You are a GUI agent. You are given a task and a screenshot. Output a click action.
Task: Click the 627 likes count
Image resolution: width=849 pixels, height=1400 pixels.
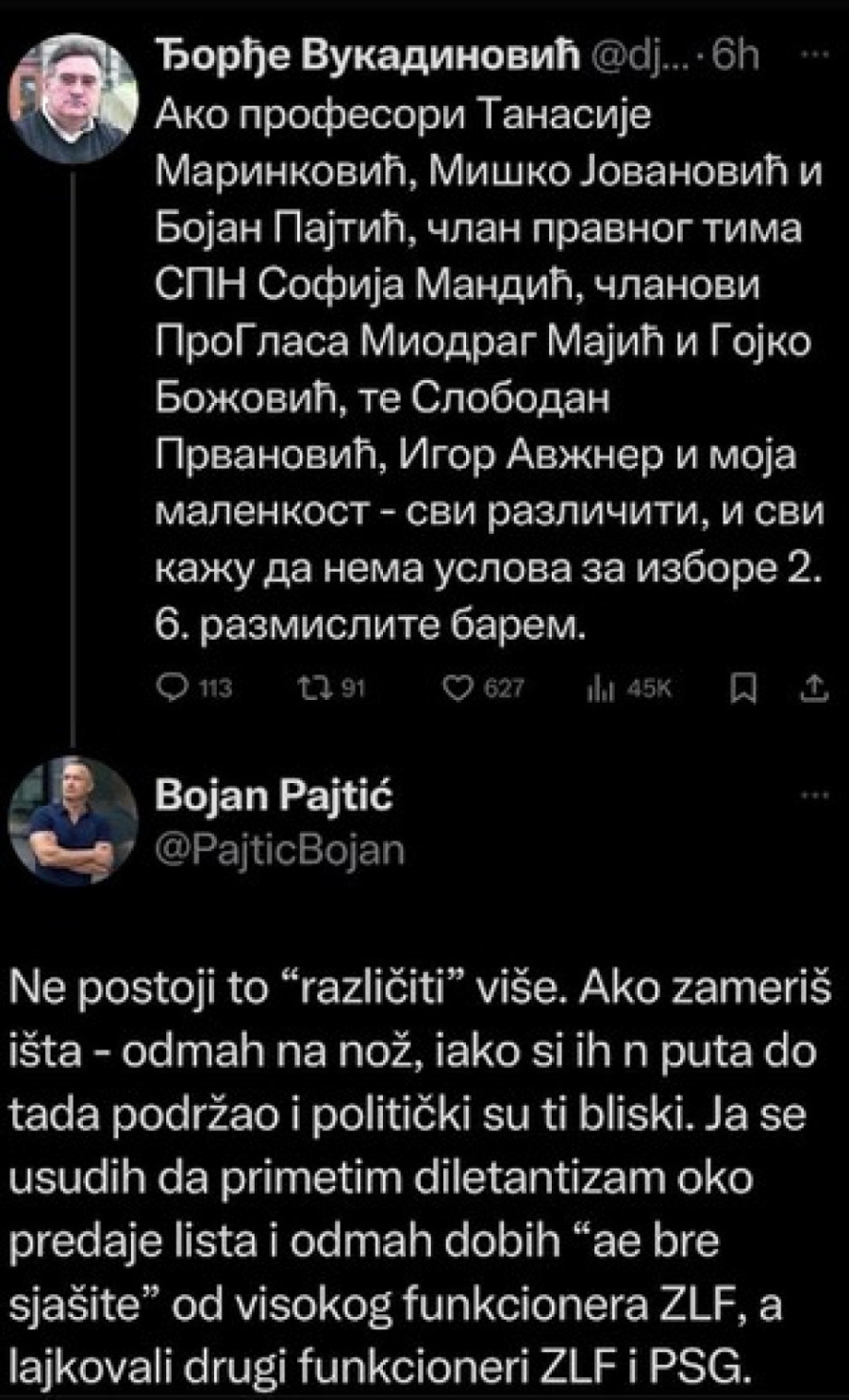504,690
